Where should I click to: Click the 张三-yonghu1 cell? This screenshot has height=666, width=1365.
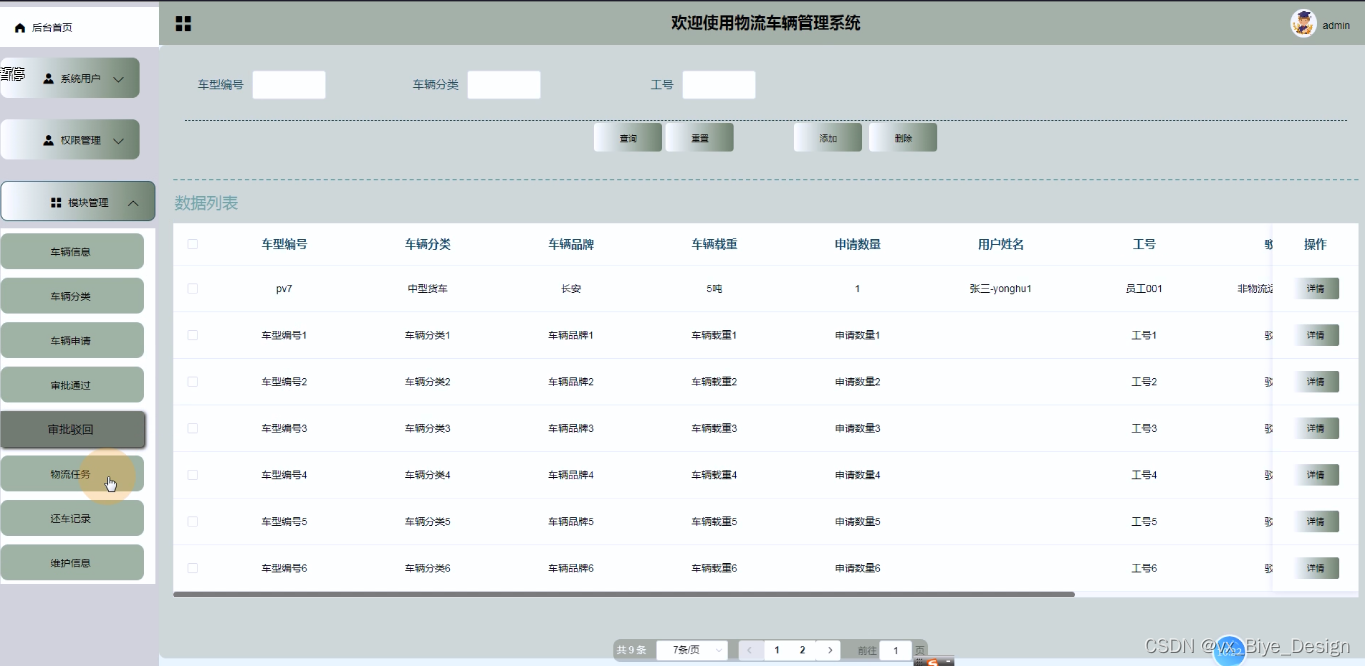tap(1001, 289)
